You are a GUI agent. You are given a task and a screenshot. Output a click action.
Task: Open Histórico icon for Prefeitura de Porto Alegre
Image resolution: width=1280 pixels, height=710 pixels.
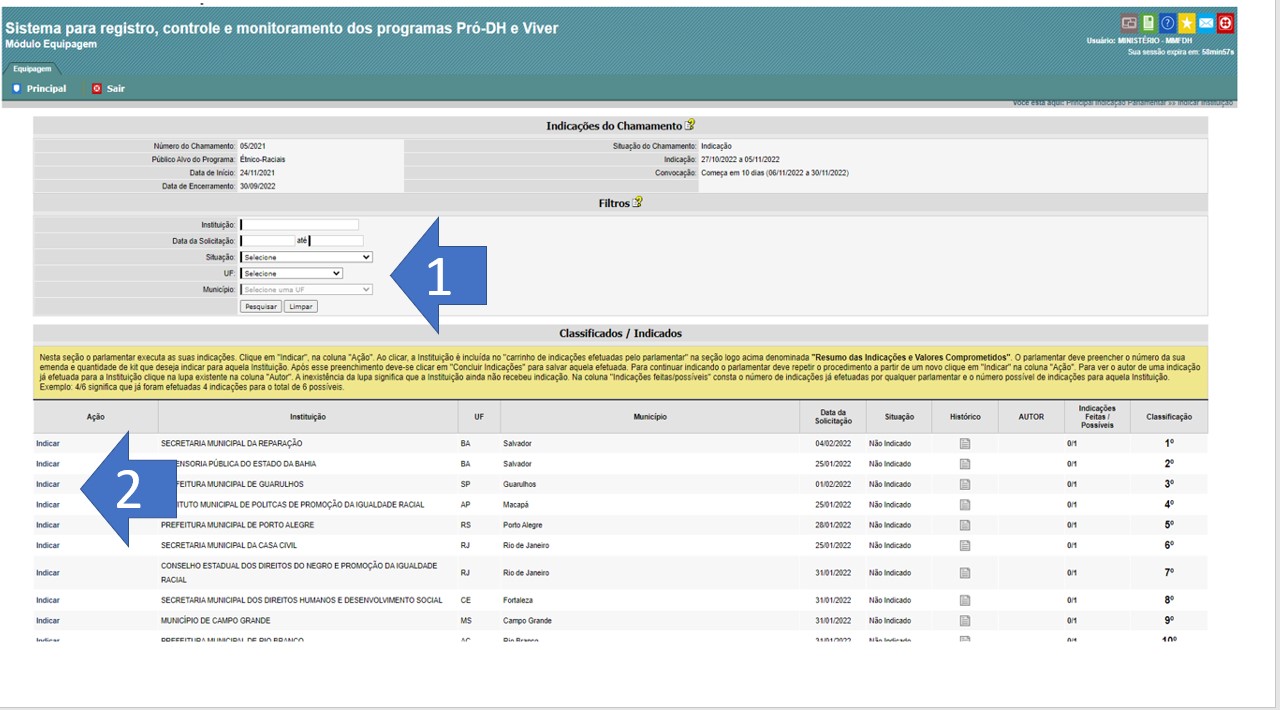click(965, 525)
